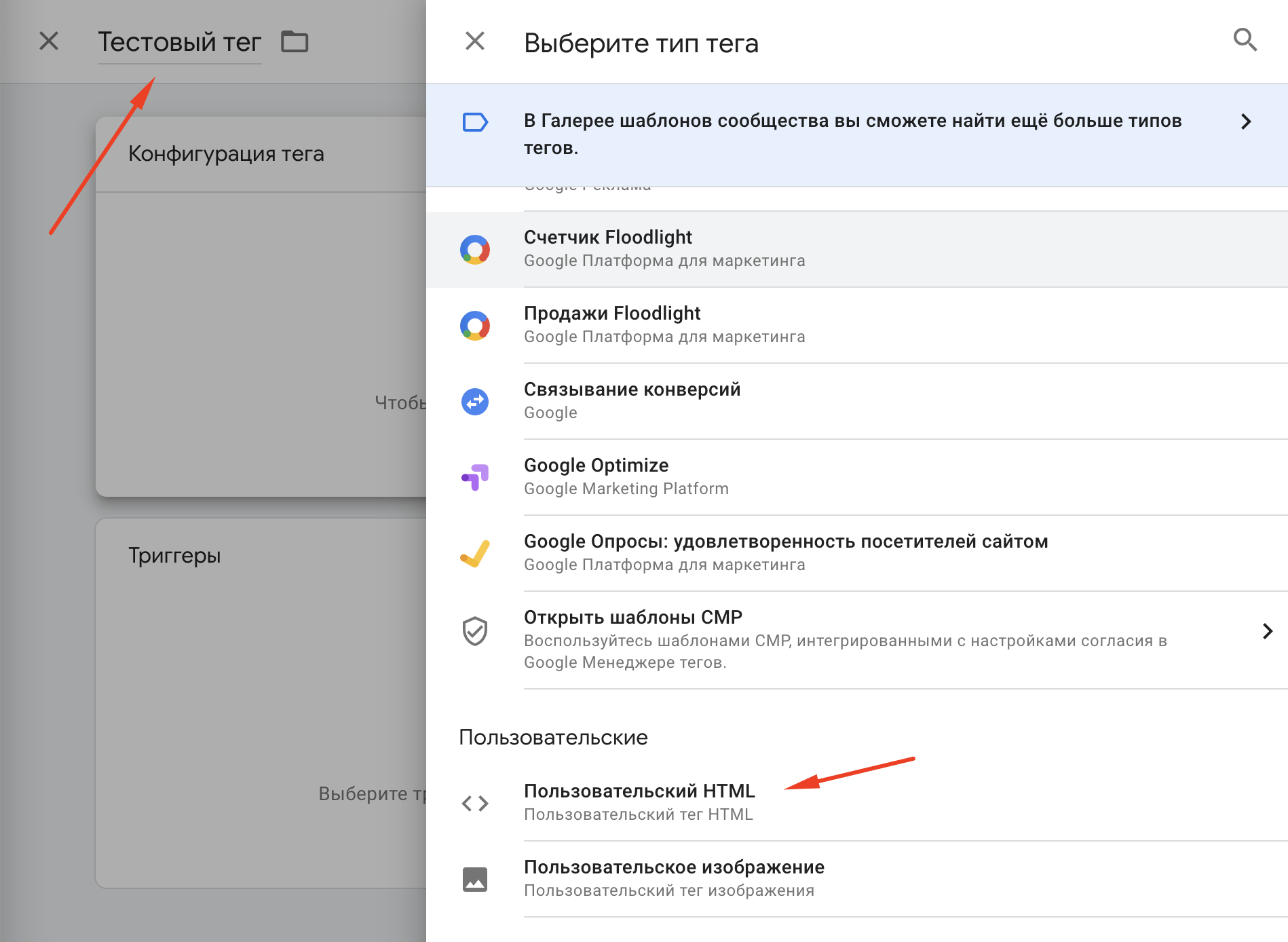The height and width of the screenshot is (942, 1288).
Task: Click the Custom HTML code brackets icon
Action: [x=475, y=804]
